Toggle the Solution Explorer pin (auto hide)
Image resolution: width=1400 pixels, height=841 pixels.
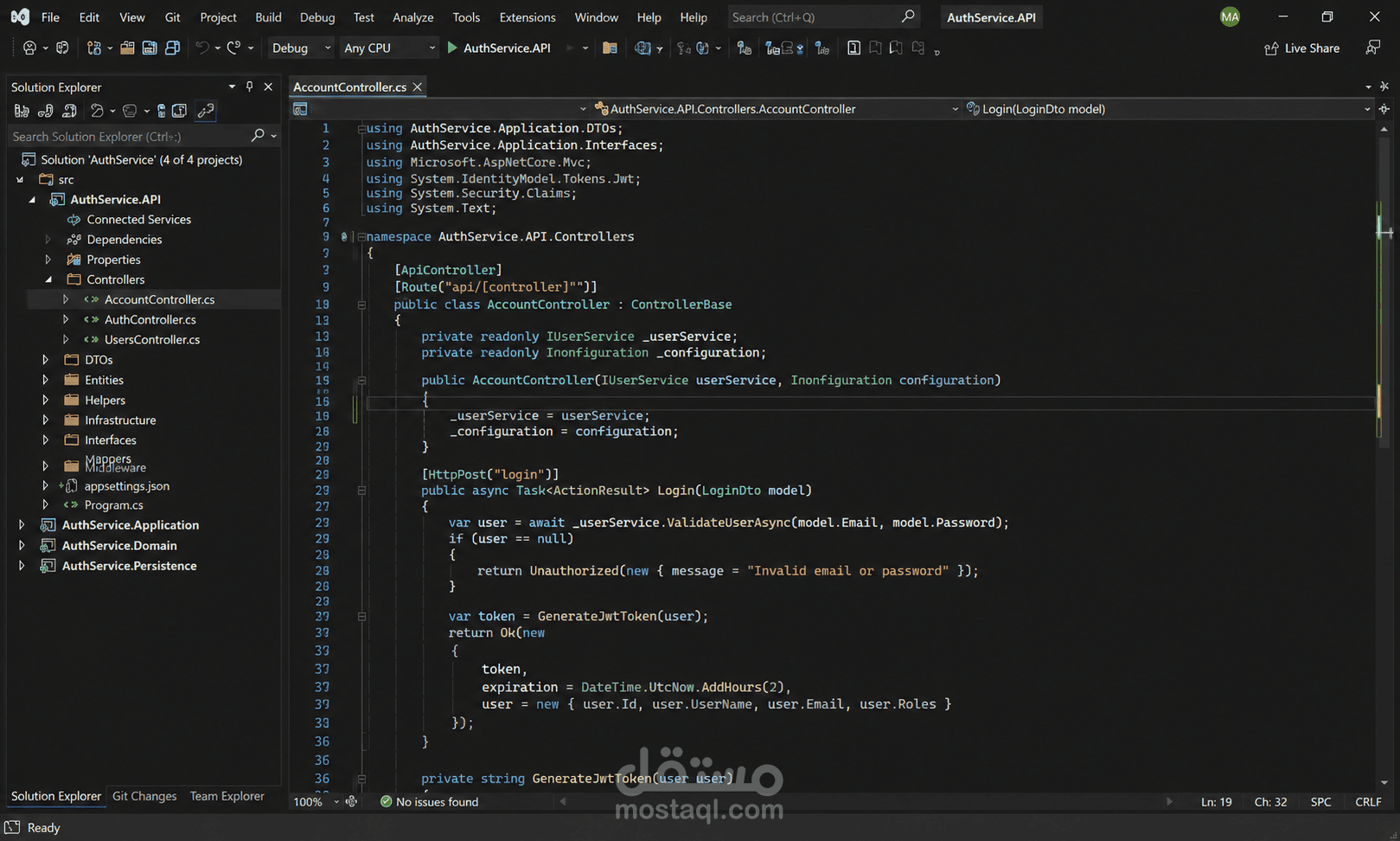249,87
